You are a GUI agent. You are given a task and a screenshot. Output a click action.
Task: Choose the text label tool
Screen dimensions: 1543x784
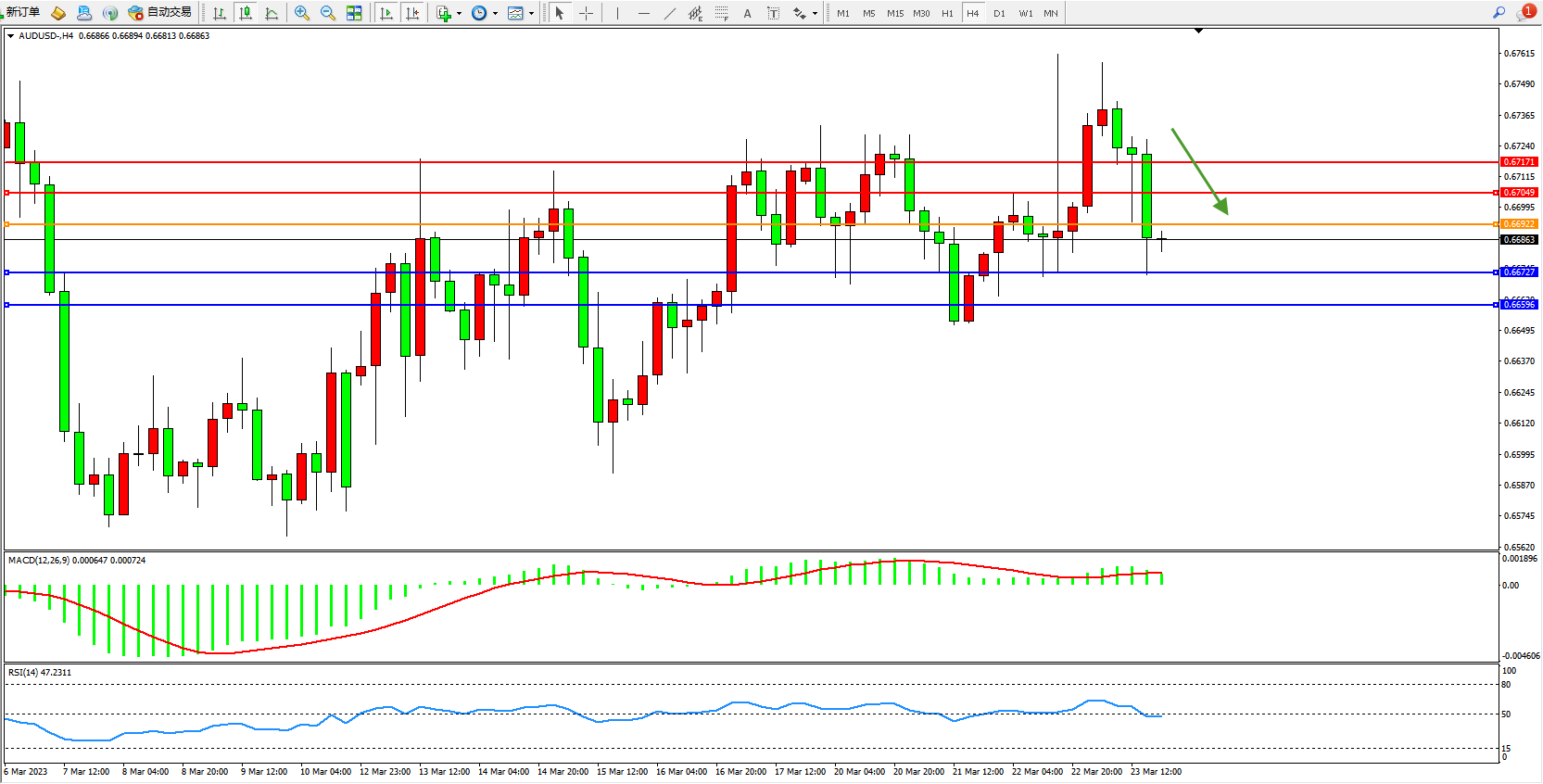[x=747, y=13]
